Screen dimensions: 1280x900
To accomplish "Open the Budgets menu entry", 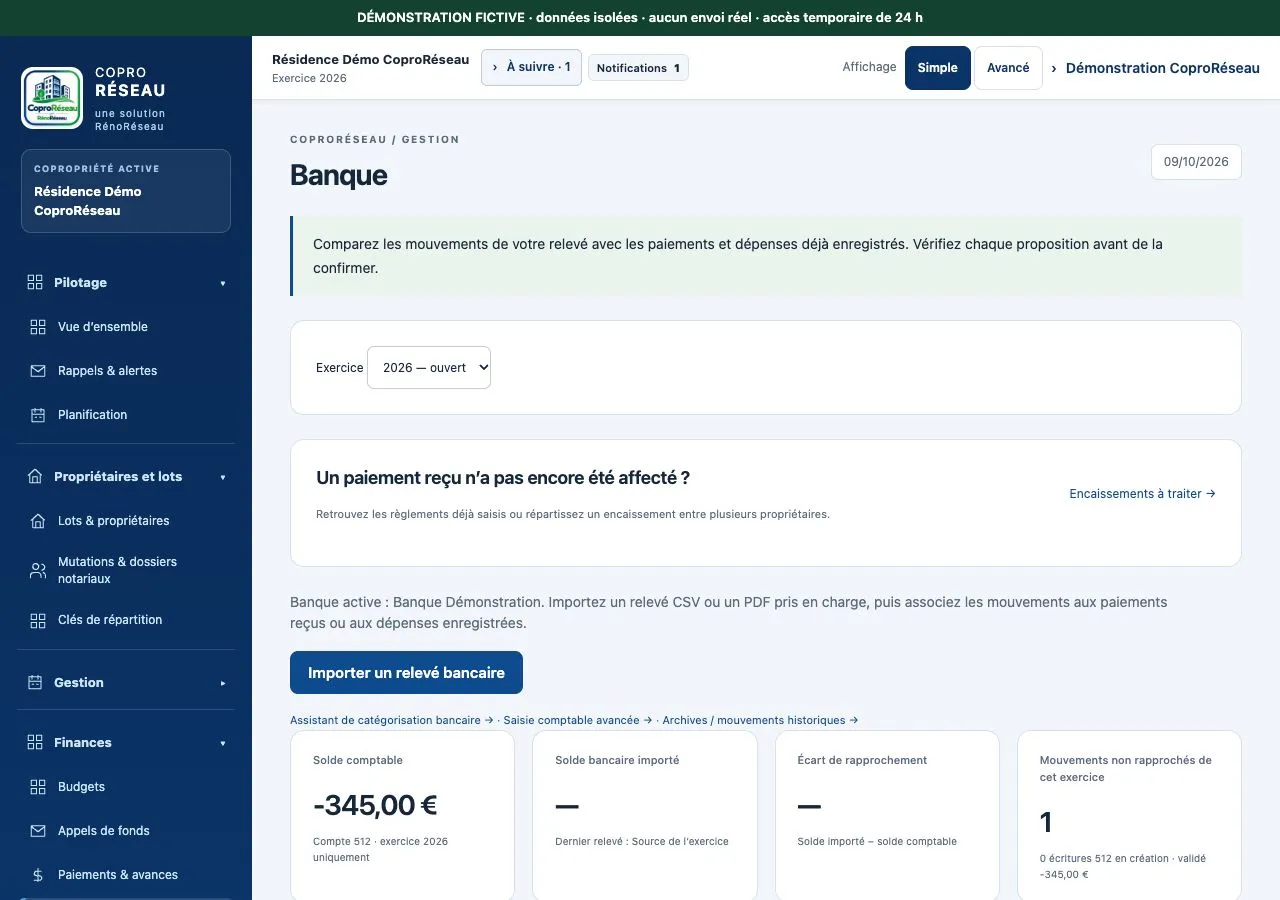I will point(126,787).
